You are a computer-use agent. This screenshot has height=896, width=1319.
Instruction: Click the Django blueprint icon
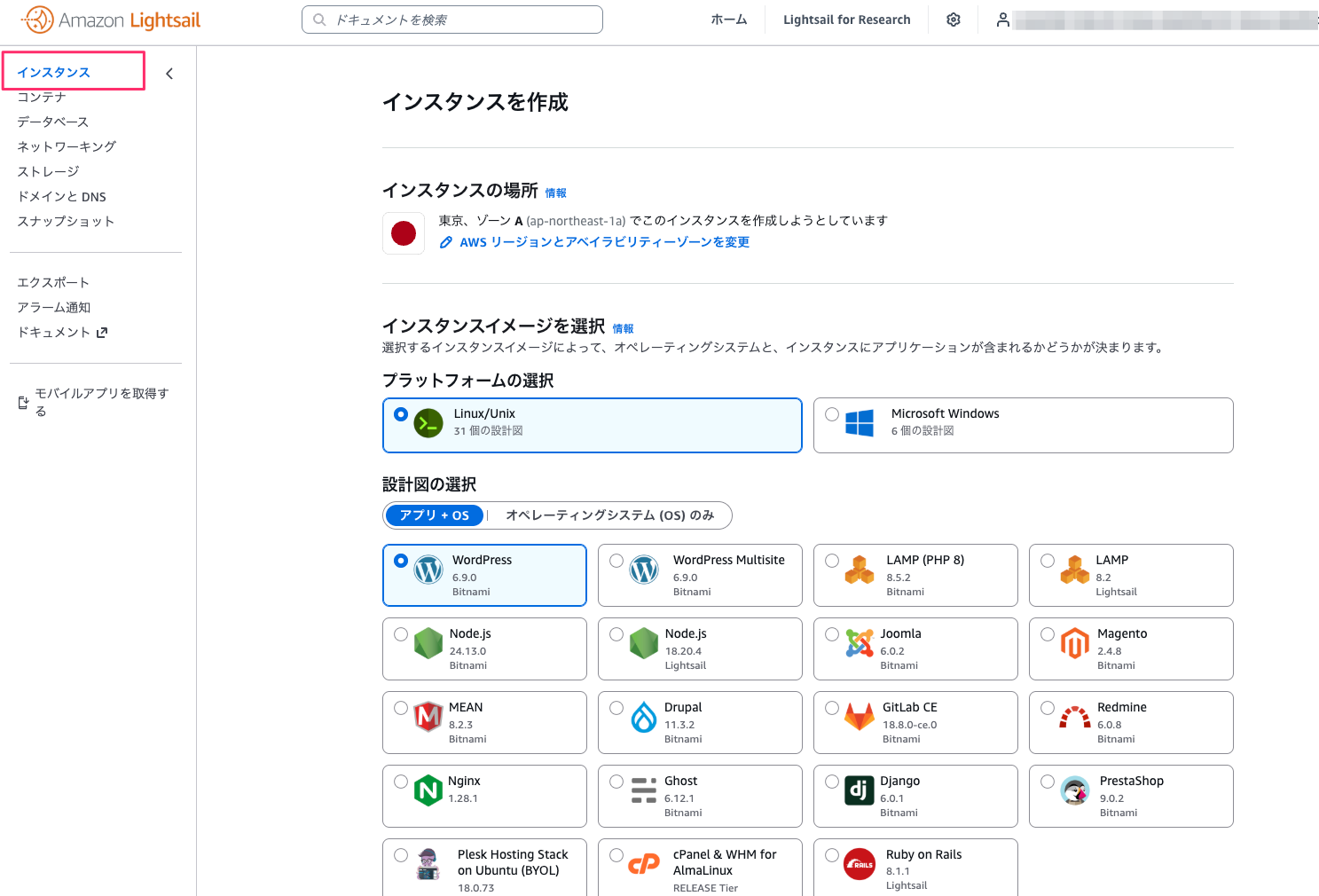point(859,790)
